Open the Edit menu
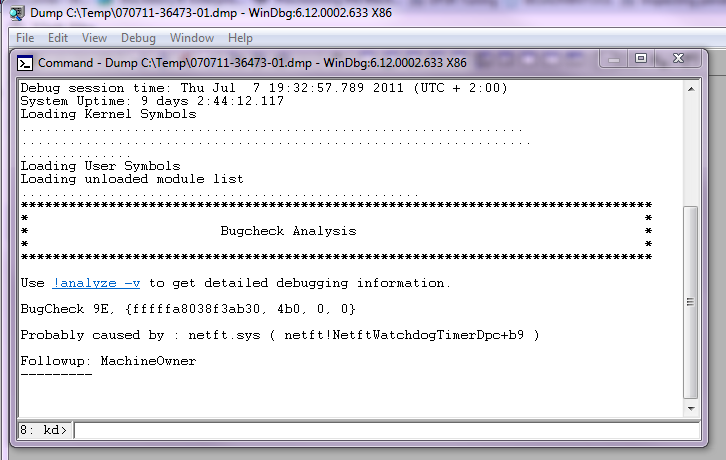The height and width of the screenshot is (460, 726). click(58, 38)
